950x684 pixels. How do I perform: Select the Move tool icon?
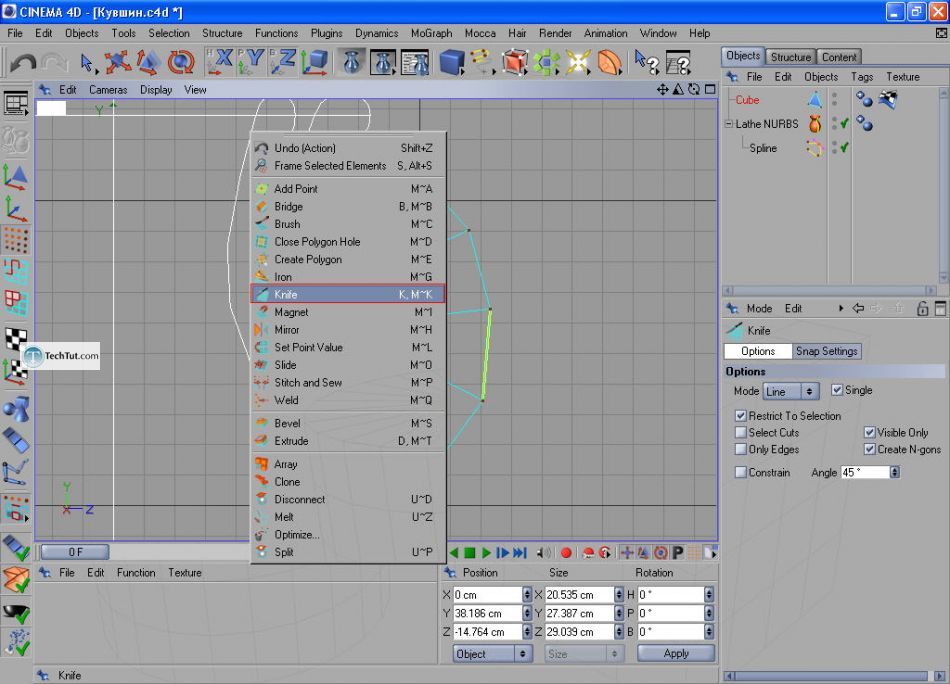click(116, 62)
